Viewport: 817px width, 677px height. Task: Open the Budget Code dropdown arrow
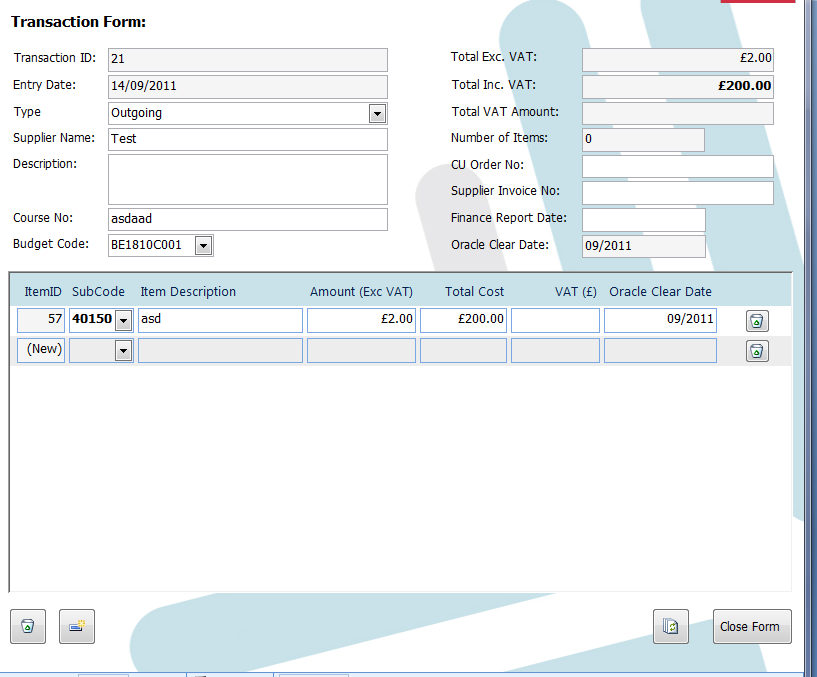pos(204,245)
